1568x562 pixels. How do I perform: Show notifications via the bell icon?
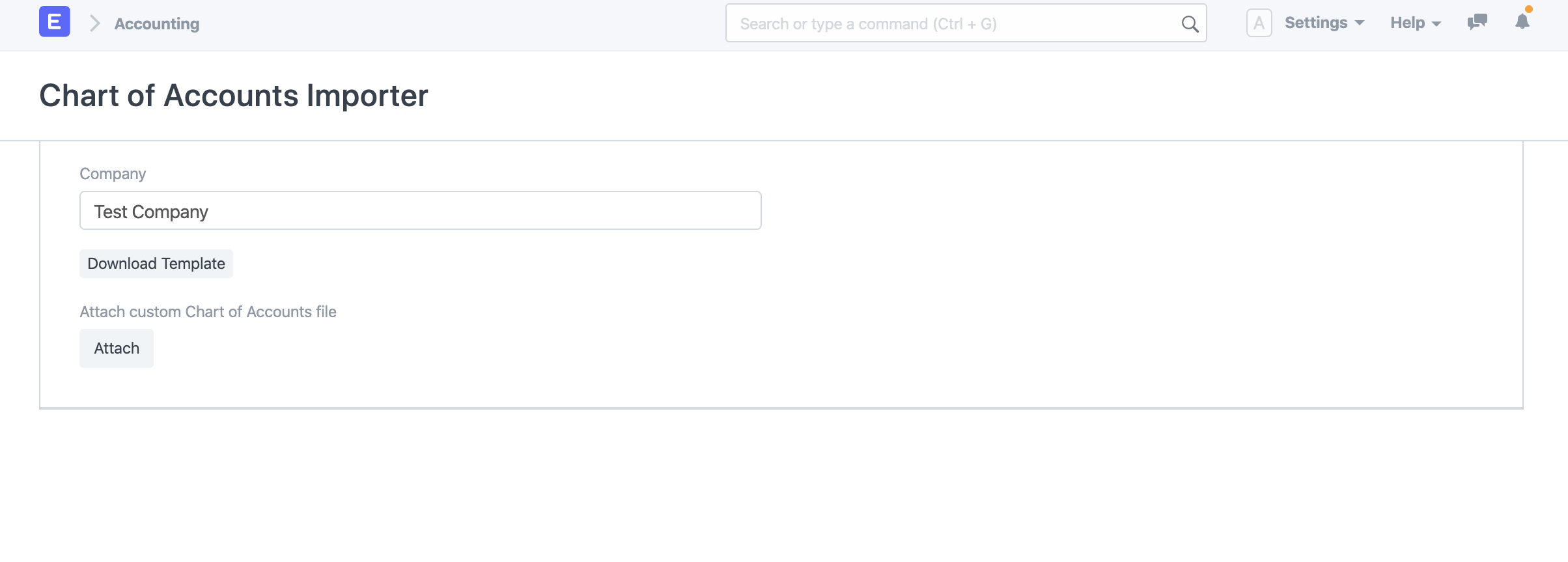[1522, 22]
